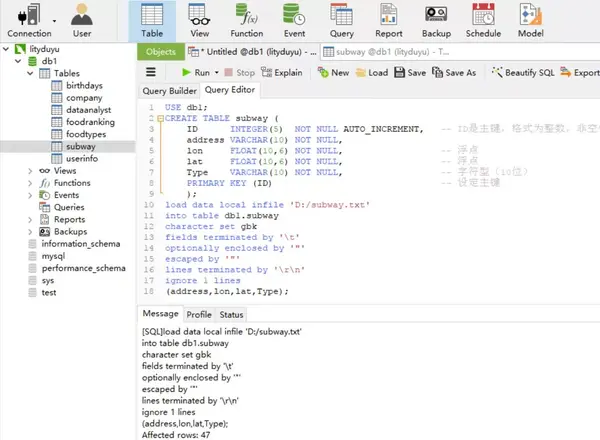Click the User icon
This screenshot has height=440, width=600.
click(x=82, y=21)
